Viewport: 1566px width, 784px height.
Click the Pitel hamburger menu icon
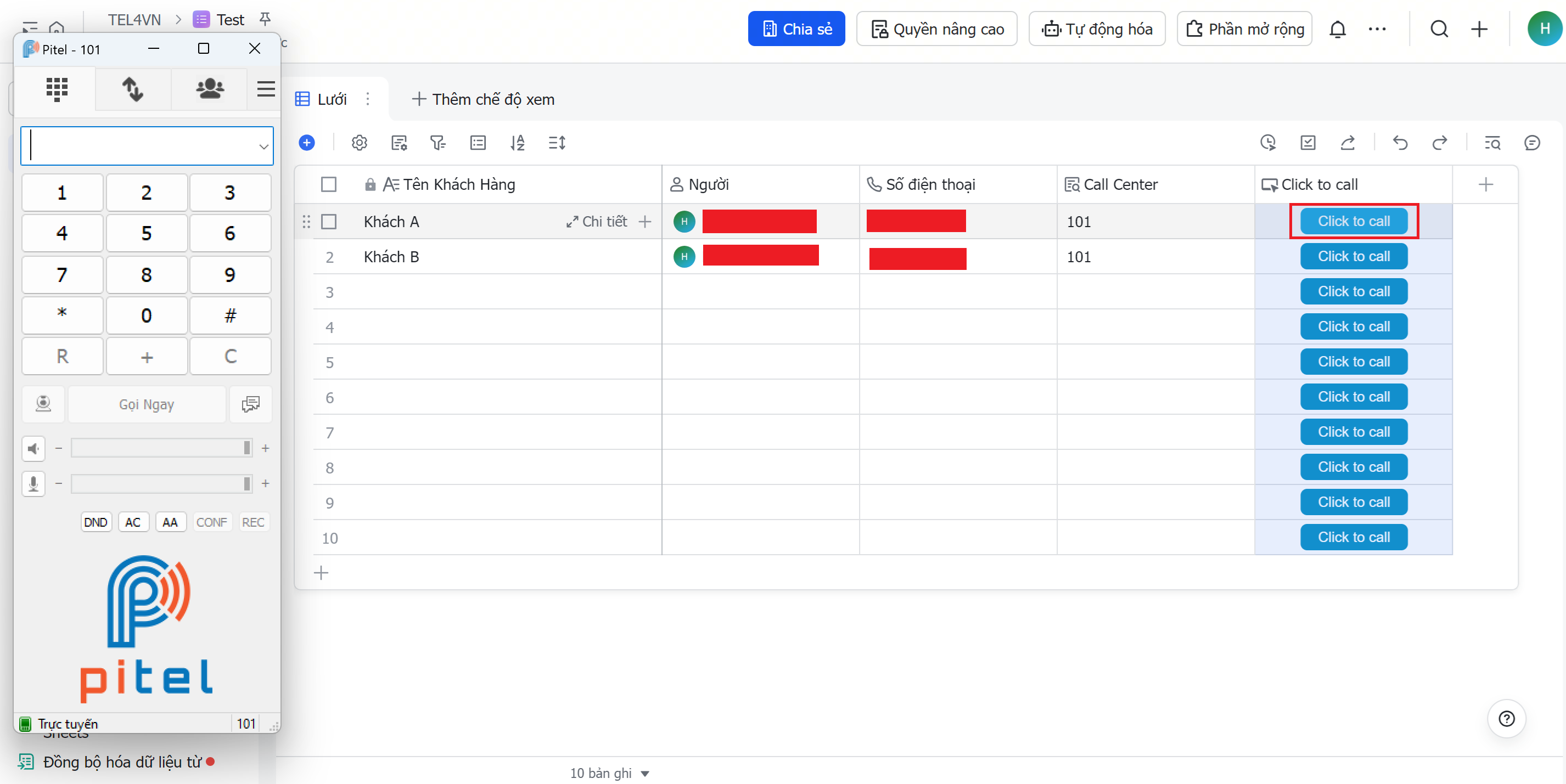266,89
